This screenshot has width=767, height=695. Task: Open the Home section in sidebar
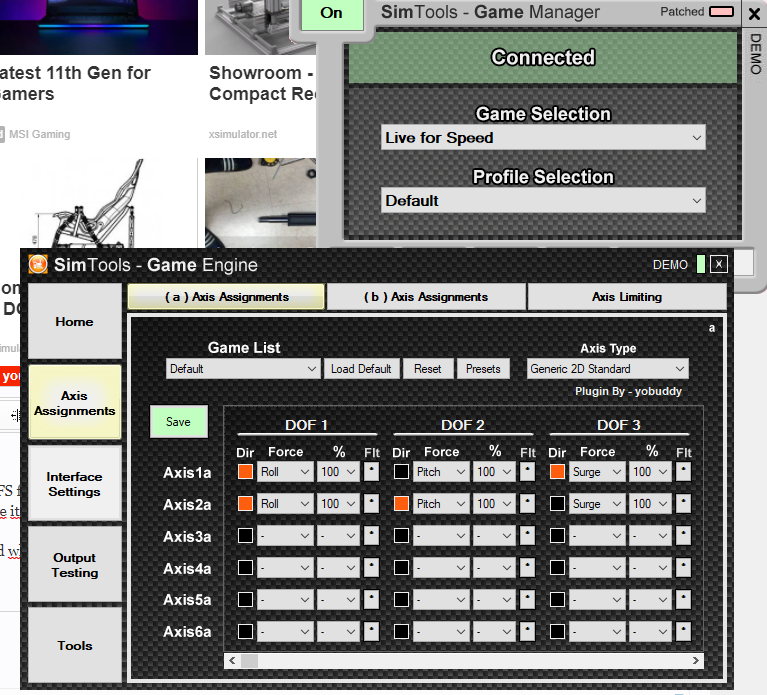pyautogui.click(x=74, y=321)
